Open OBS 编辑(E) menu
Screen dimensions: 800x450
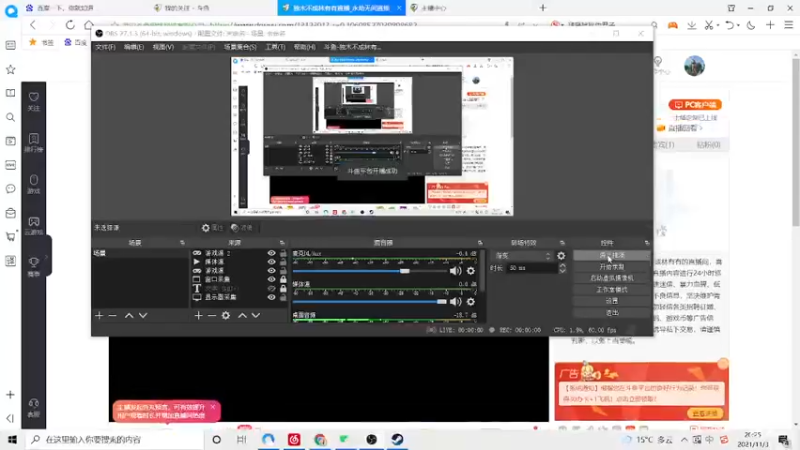pyautogui.click(x=134, y=47)
